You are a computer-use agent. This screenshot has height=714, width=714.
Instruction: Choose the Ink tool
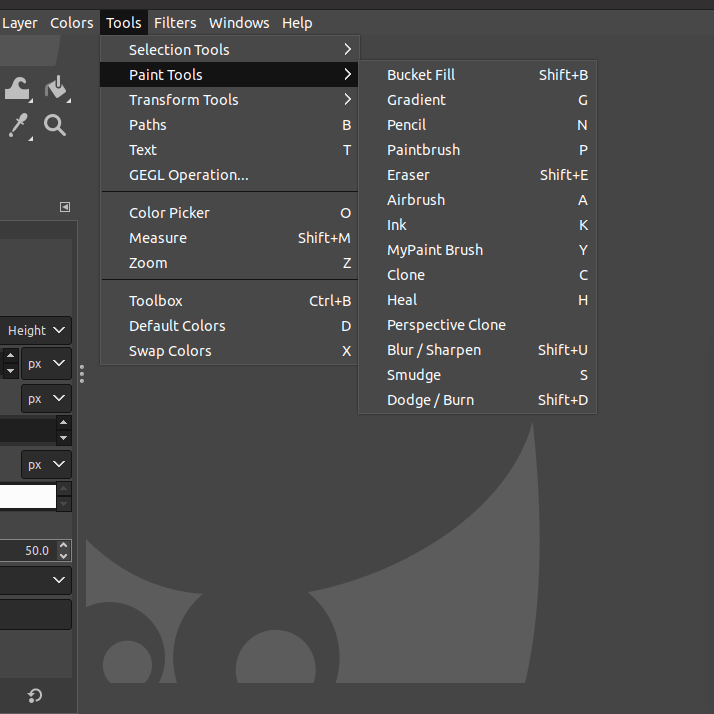(x=478, y=225)
